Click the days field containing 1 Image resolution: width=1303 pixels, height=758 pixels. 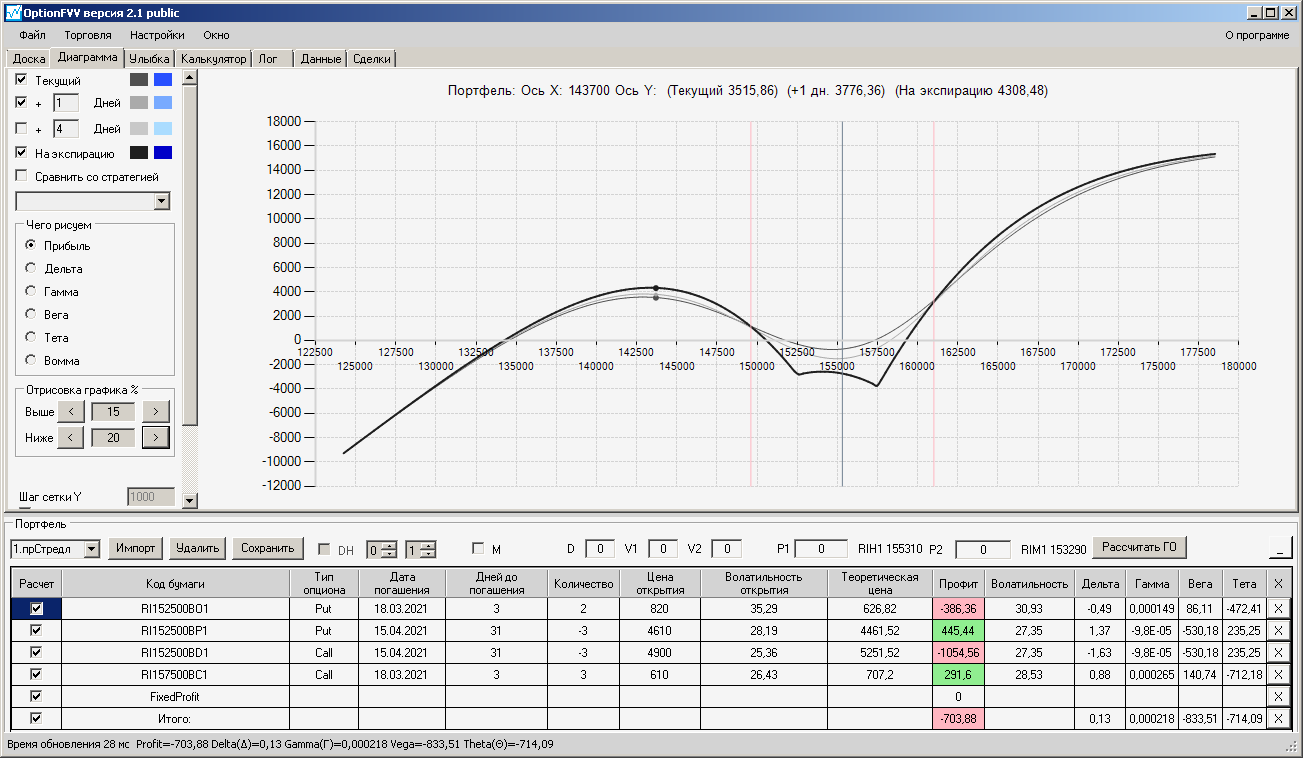[x=65, y=103]
